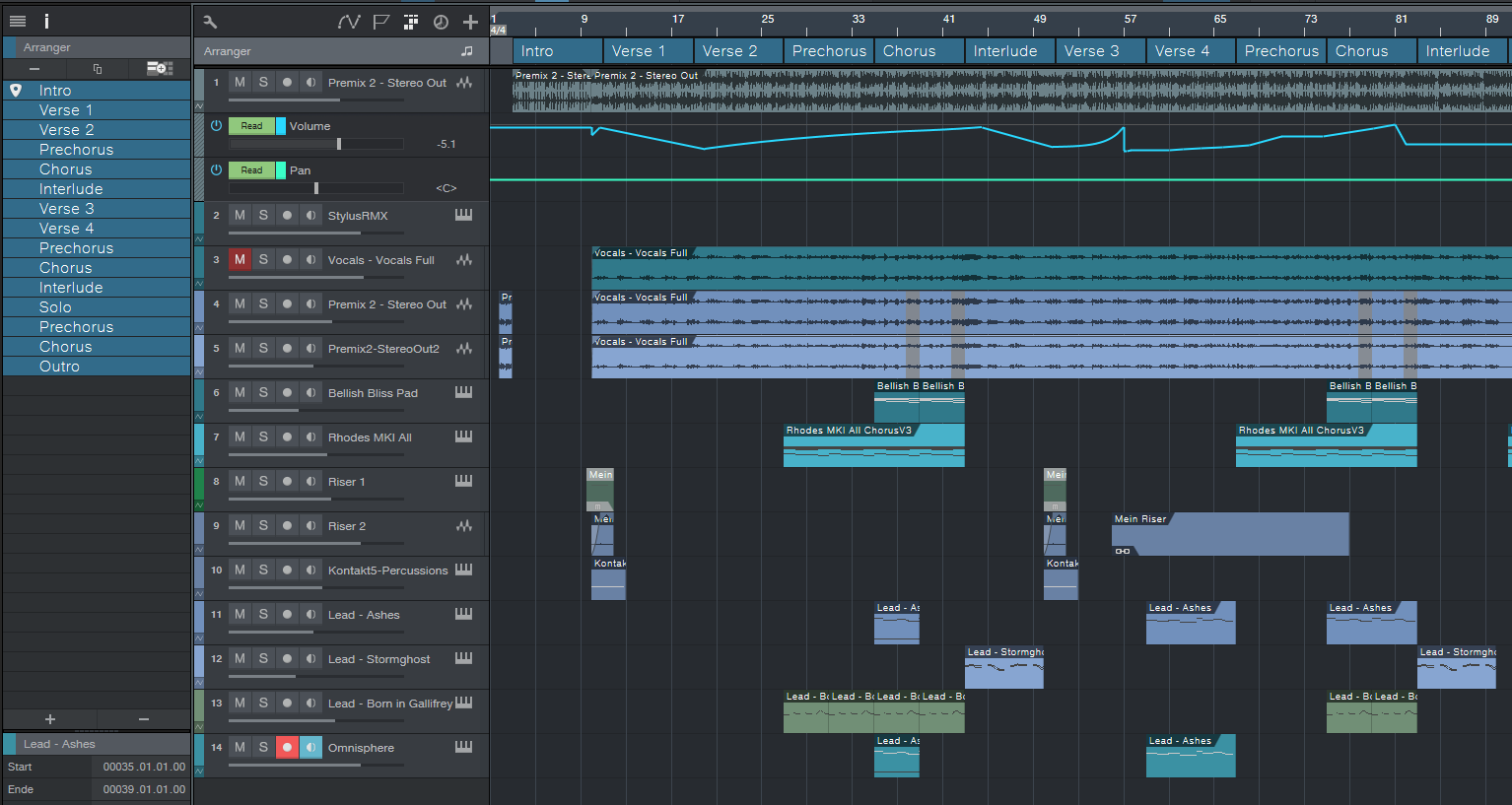Expand automation lane on Vocals track 3
Image resolution: width=1512 pixels, height=805 pixels.
pos(199,283)
